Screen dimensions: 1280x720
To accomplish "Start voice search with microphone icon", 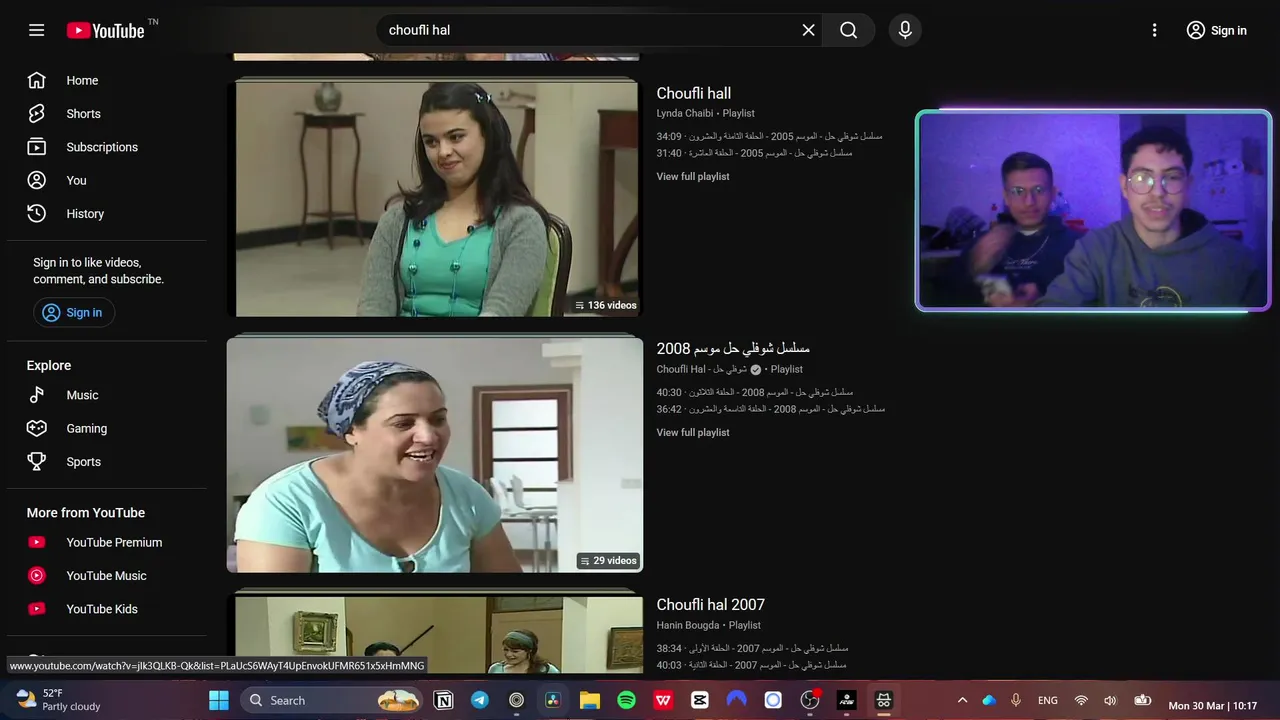I will [x=905, y=30].
